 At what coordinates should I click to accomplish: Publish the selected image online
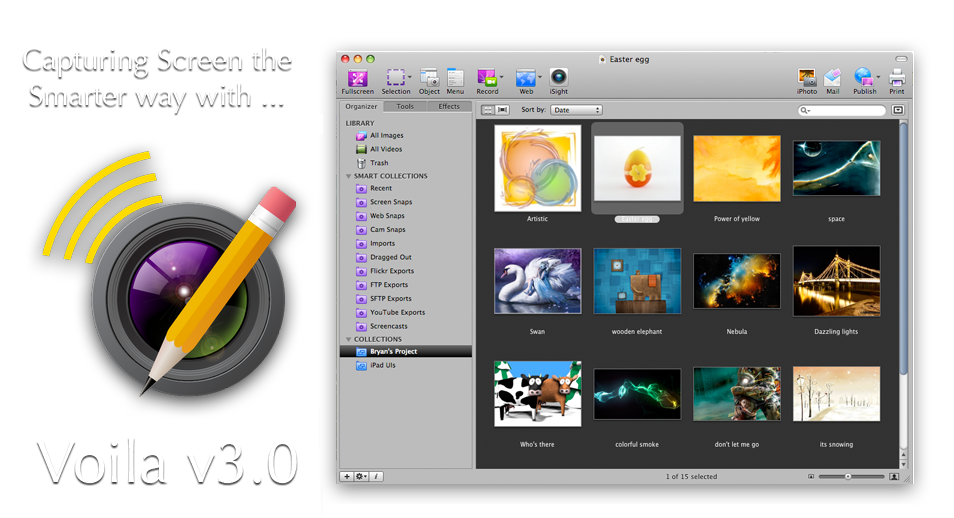[x=864, y=82]
